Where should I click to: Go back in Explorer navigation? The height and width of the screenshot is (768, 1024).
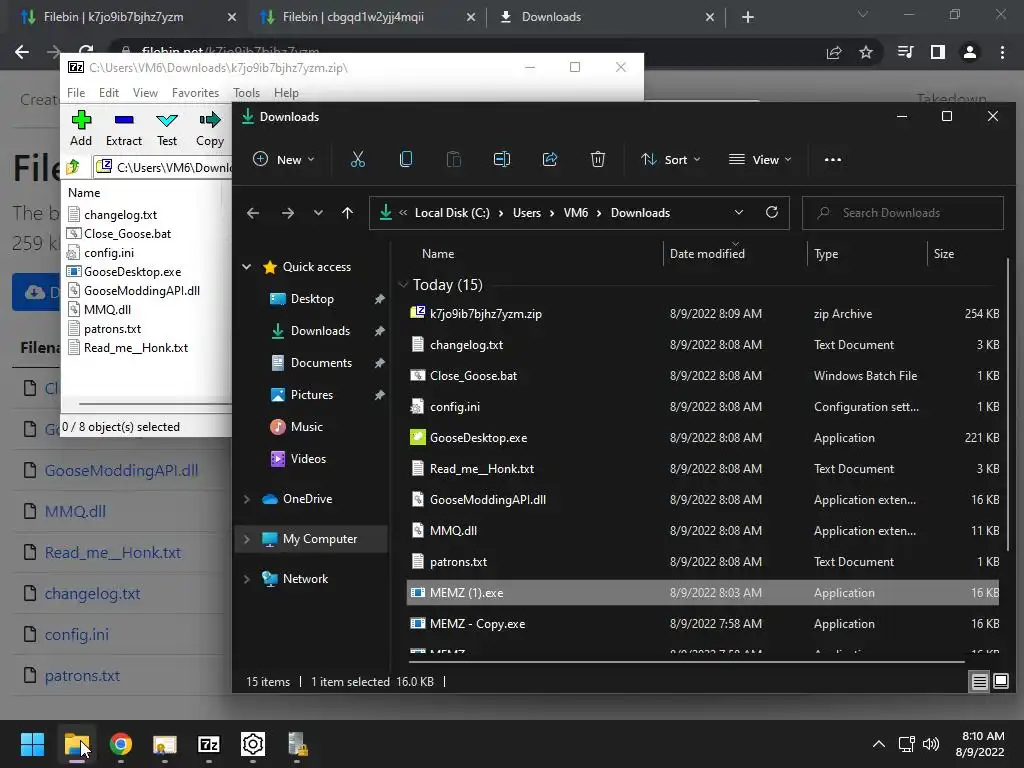tap(253, 213)
